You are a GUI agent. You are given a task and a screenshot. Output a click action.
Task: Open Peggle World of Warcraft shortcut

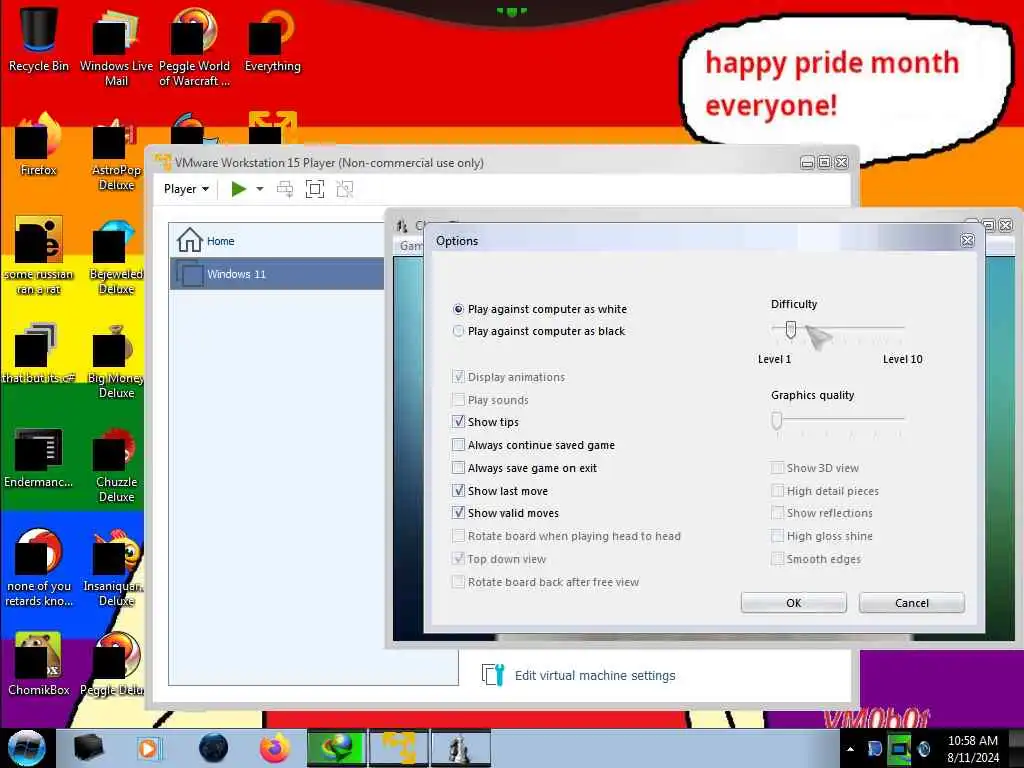click(194, 46)
